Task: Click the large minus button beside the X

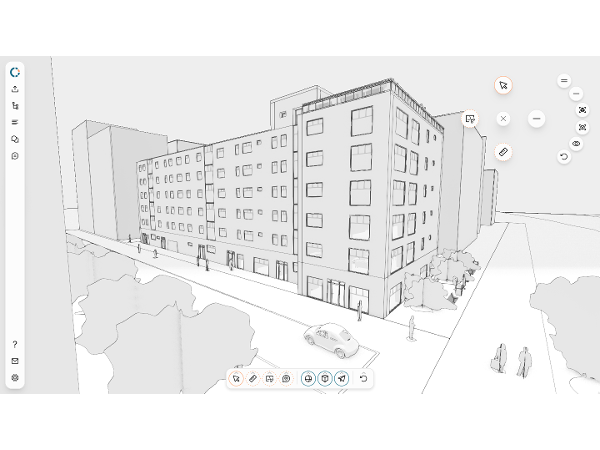Action: click(x=536, y=119)
